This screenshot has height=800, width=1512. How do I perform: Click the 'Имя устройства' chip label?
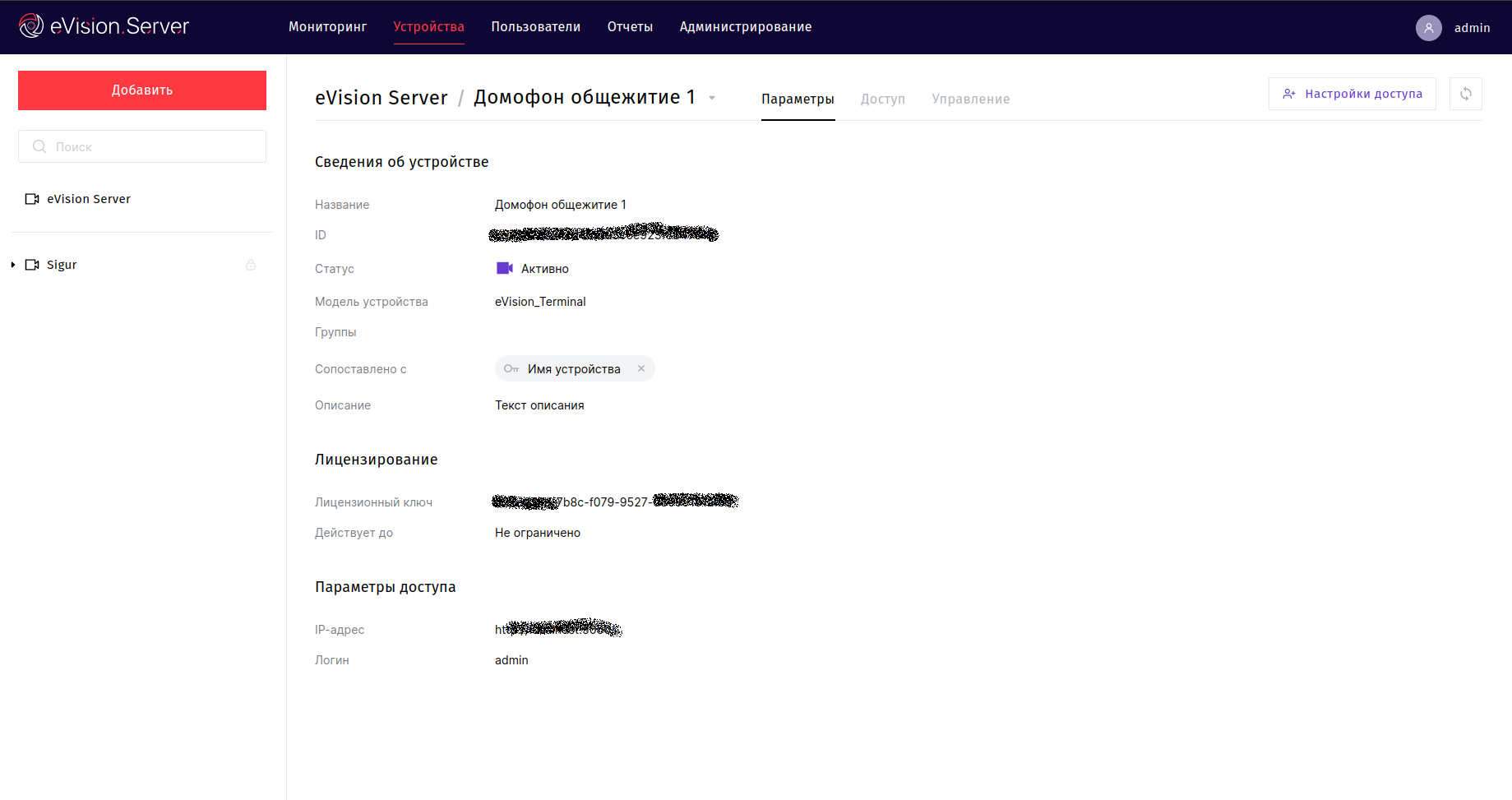click(574, 369)
